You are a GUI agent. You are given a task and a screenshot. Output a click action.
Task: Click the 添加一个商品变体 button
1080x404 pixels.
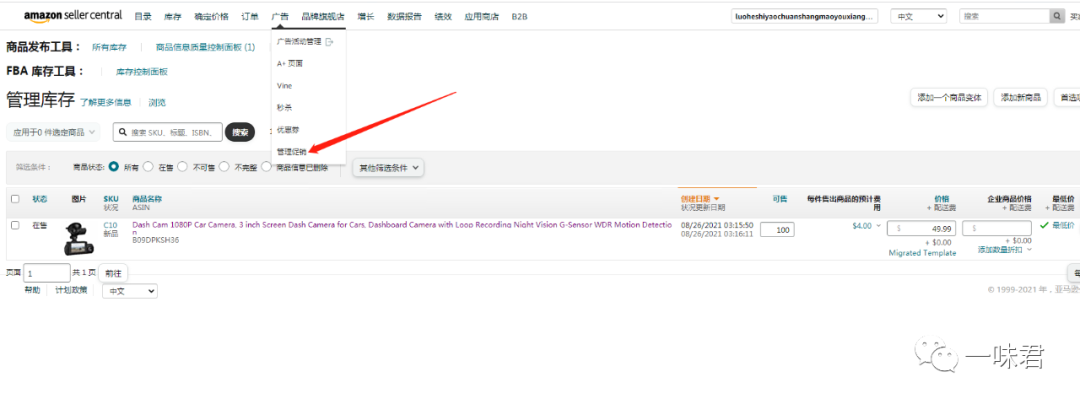point(949,97)
